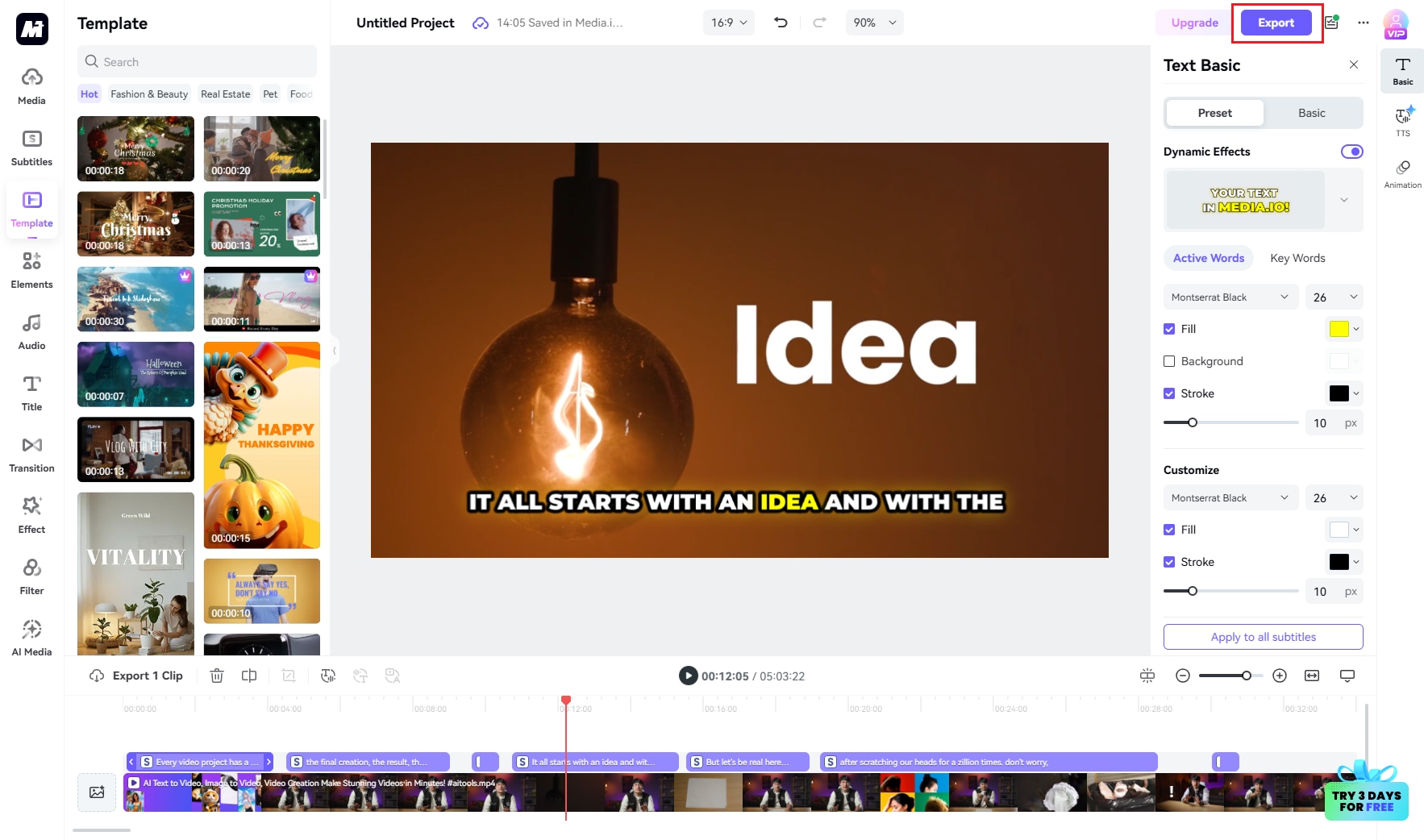The image size is (1424, 840).
Task: Uncheck Active Words Fill checkbox
Action: pos(1169,329)
